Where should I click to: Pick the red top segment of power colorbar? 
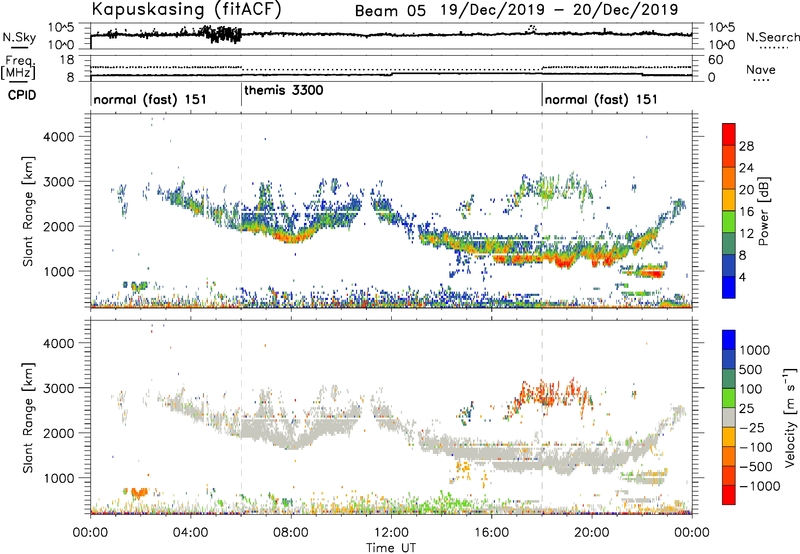click(x=729, y=134)
